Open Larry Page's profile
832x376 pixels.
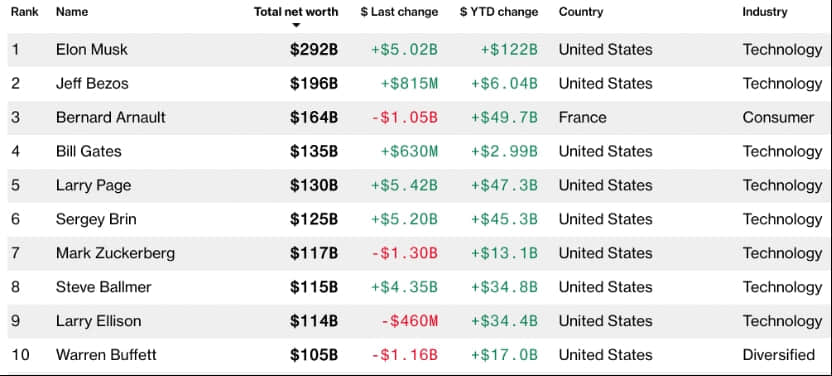(x=93, y=186)
